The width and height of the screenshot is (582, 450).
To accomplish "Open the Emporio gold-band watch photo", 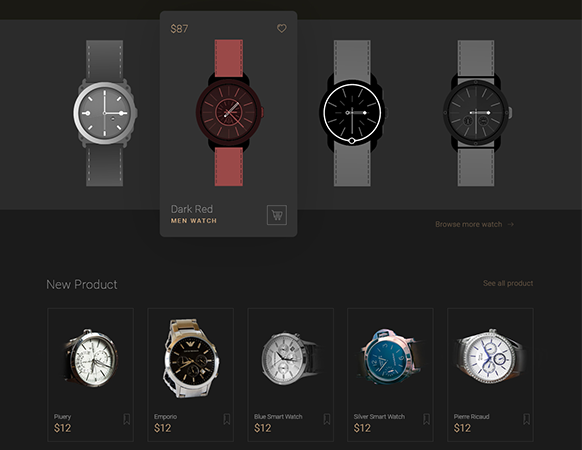I will 191,358.
